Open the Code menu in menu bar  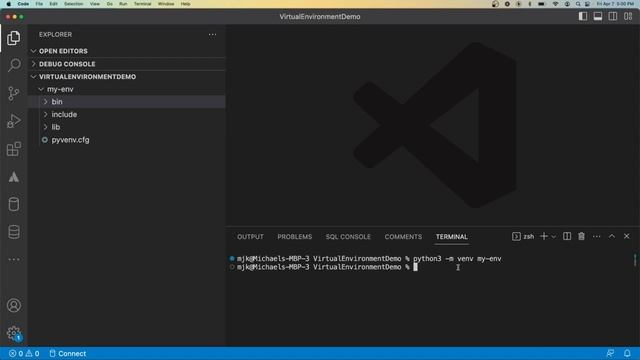[23, 4]
